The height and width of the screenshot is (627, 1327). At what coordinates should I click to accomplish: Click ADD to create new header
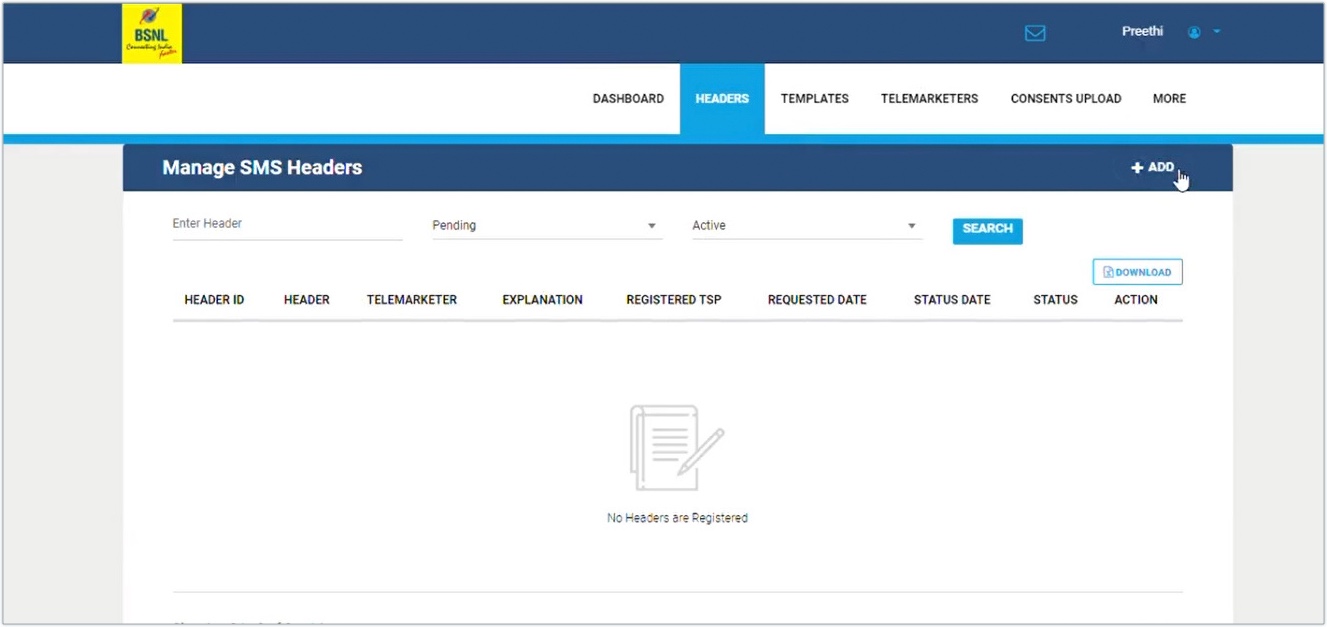pos(1155,167)
